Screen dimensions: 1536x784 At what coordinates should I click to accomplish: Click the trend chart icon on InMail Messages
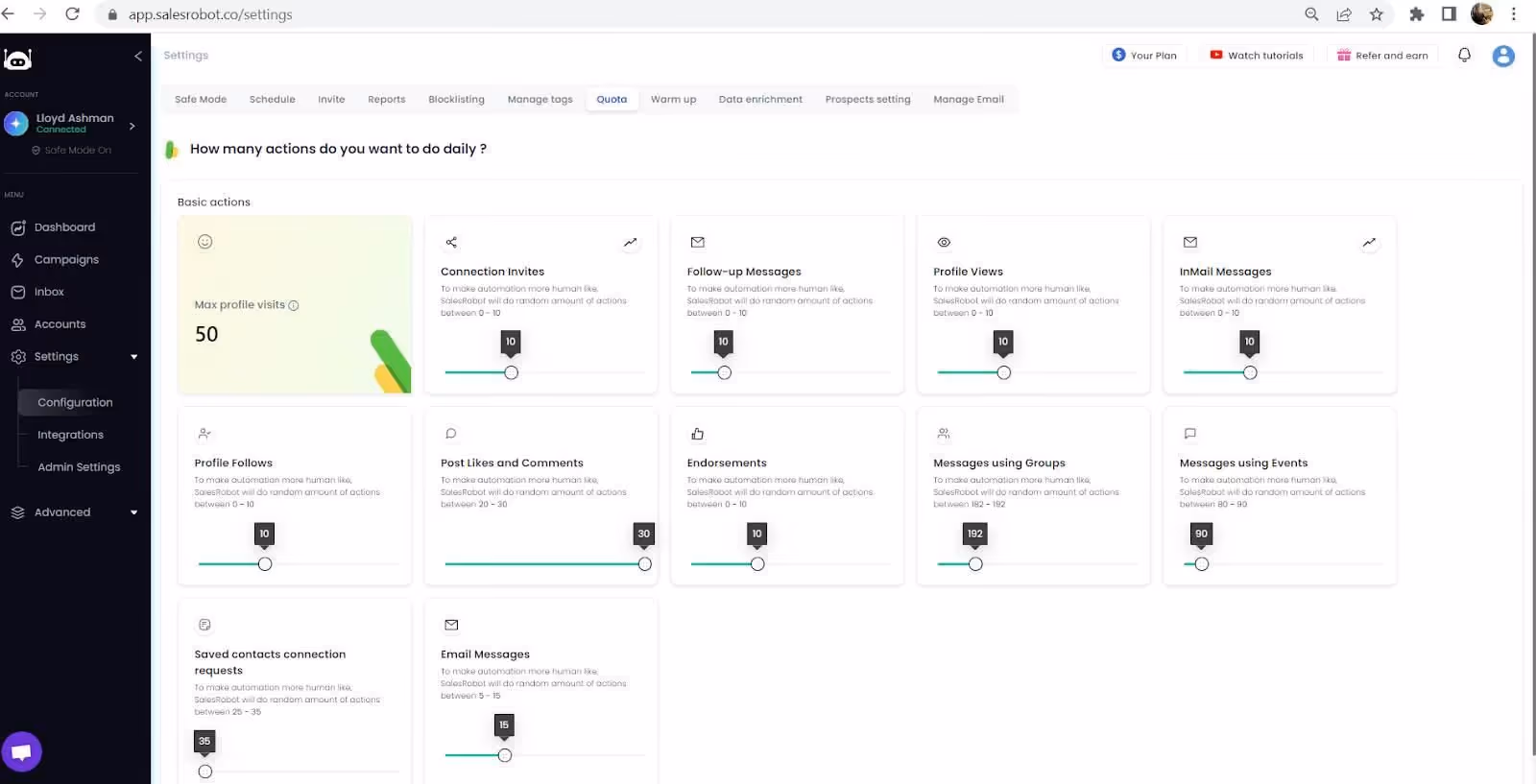(1369, 243)
